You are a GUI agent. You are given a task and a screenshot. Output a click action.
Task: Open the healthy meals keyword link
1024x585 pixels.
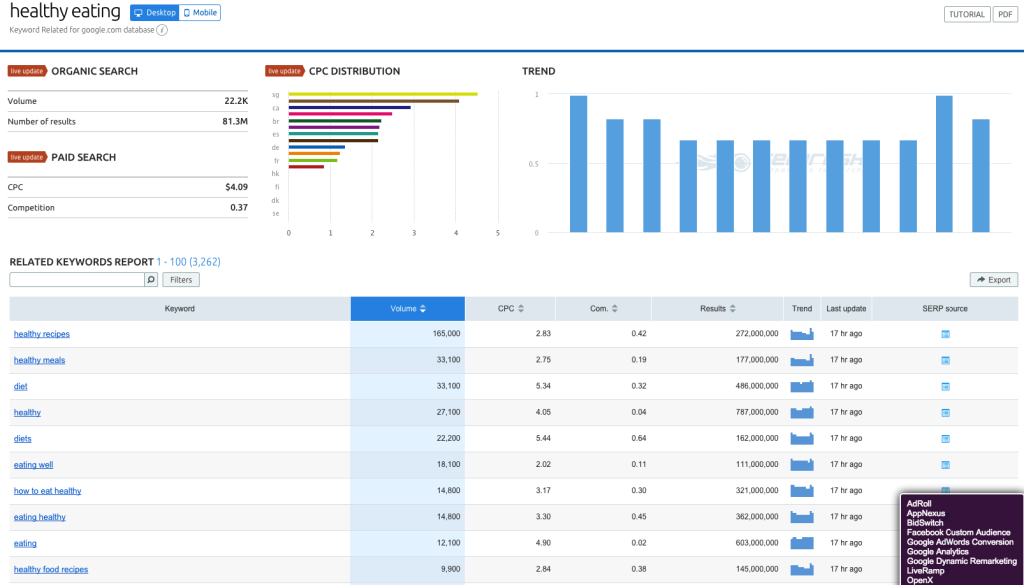(x=39, y=360)
